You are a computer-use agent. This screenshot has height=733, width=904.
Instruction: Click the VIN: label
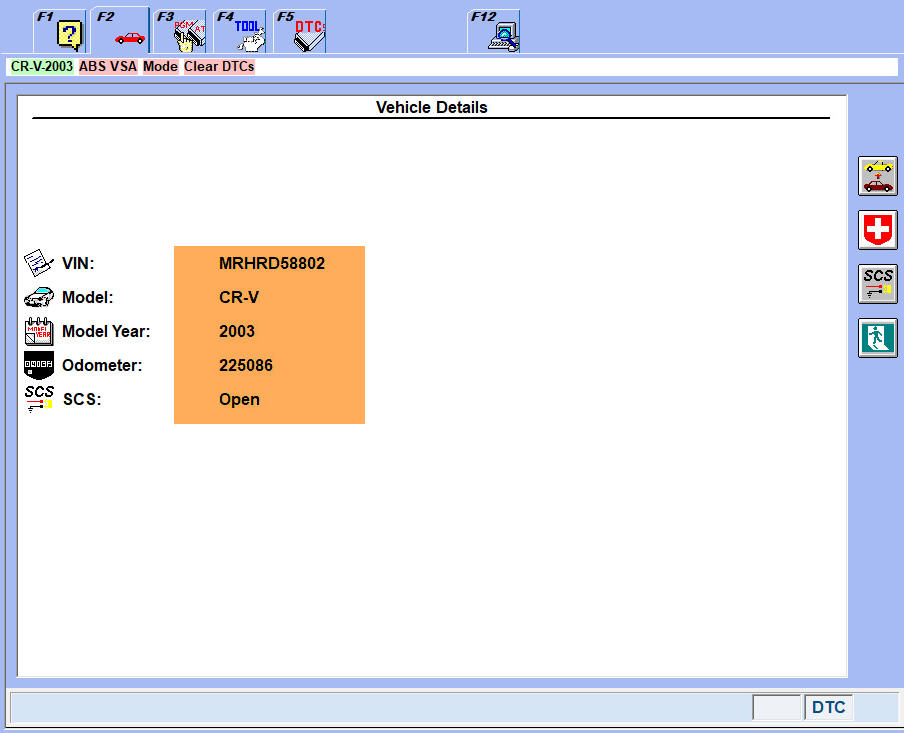pos(78,264)
